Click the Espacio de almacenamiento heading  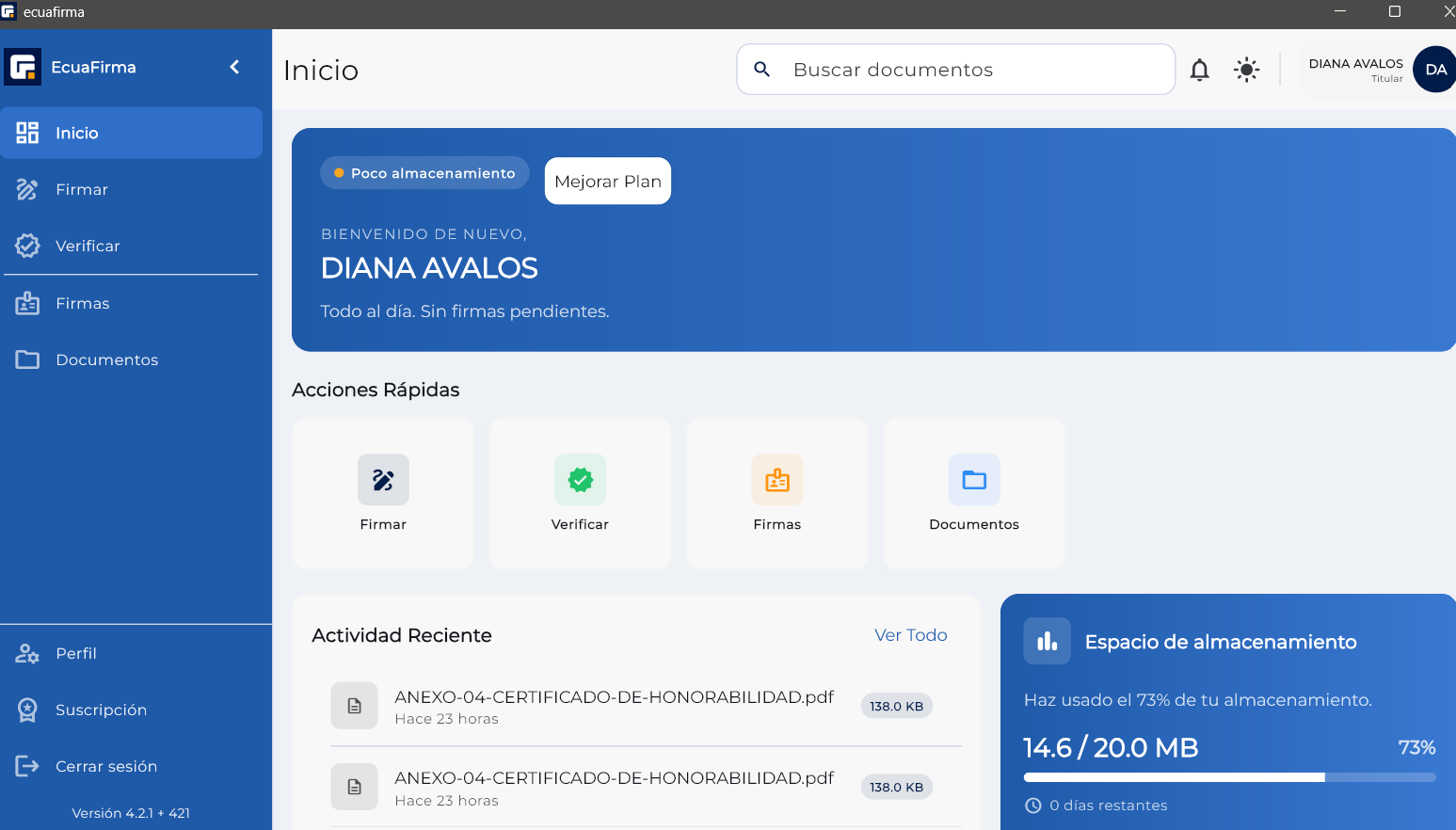[1221, 642]
